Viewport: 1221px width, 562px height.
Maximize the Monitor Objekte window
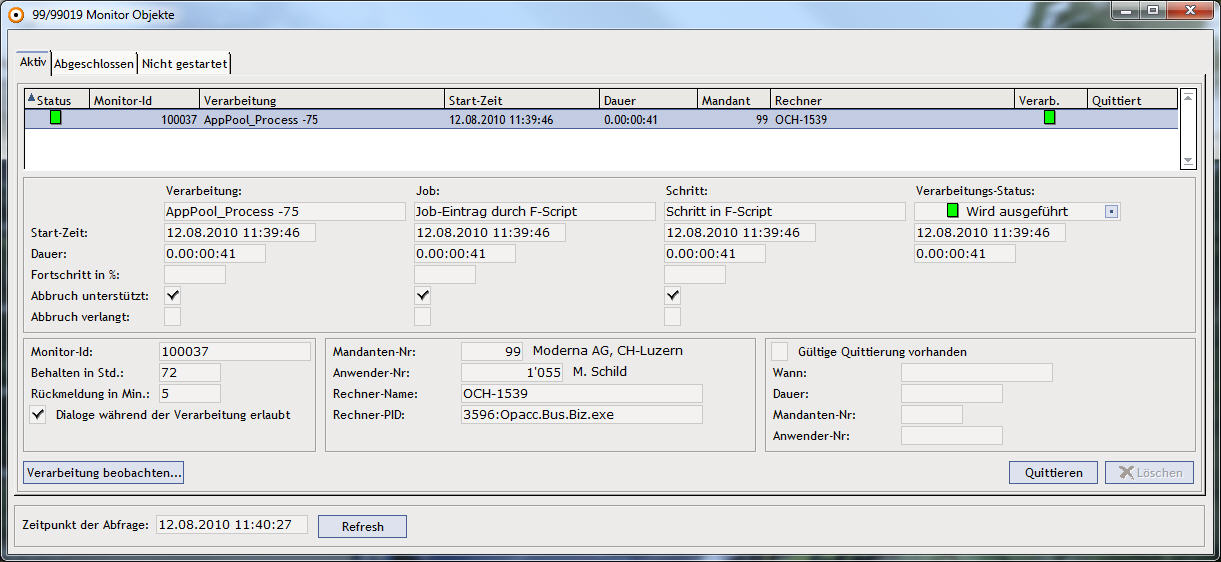click(1153, 10)
